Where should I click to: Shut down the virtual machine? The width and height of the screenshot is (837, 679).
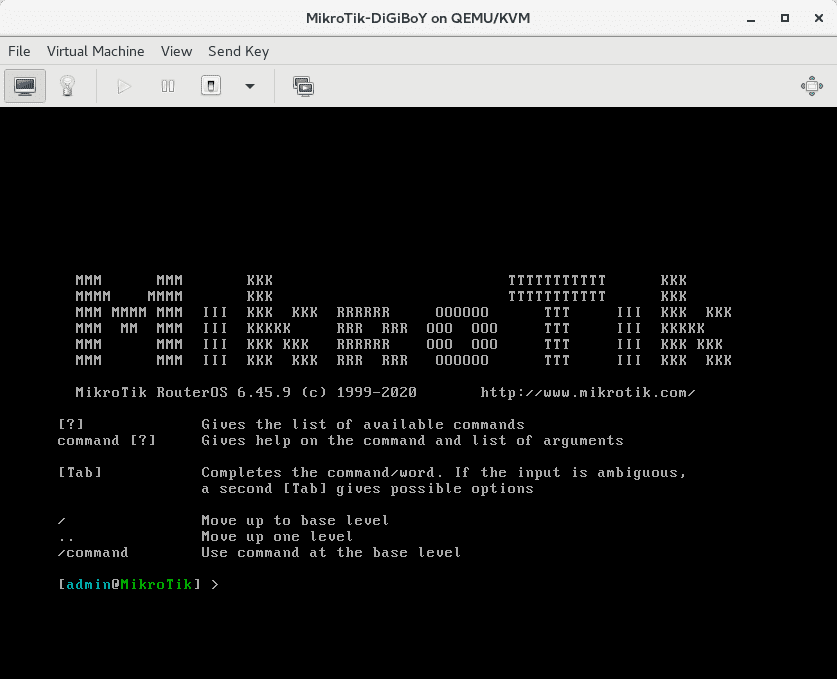click(211, 86)
